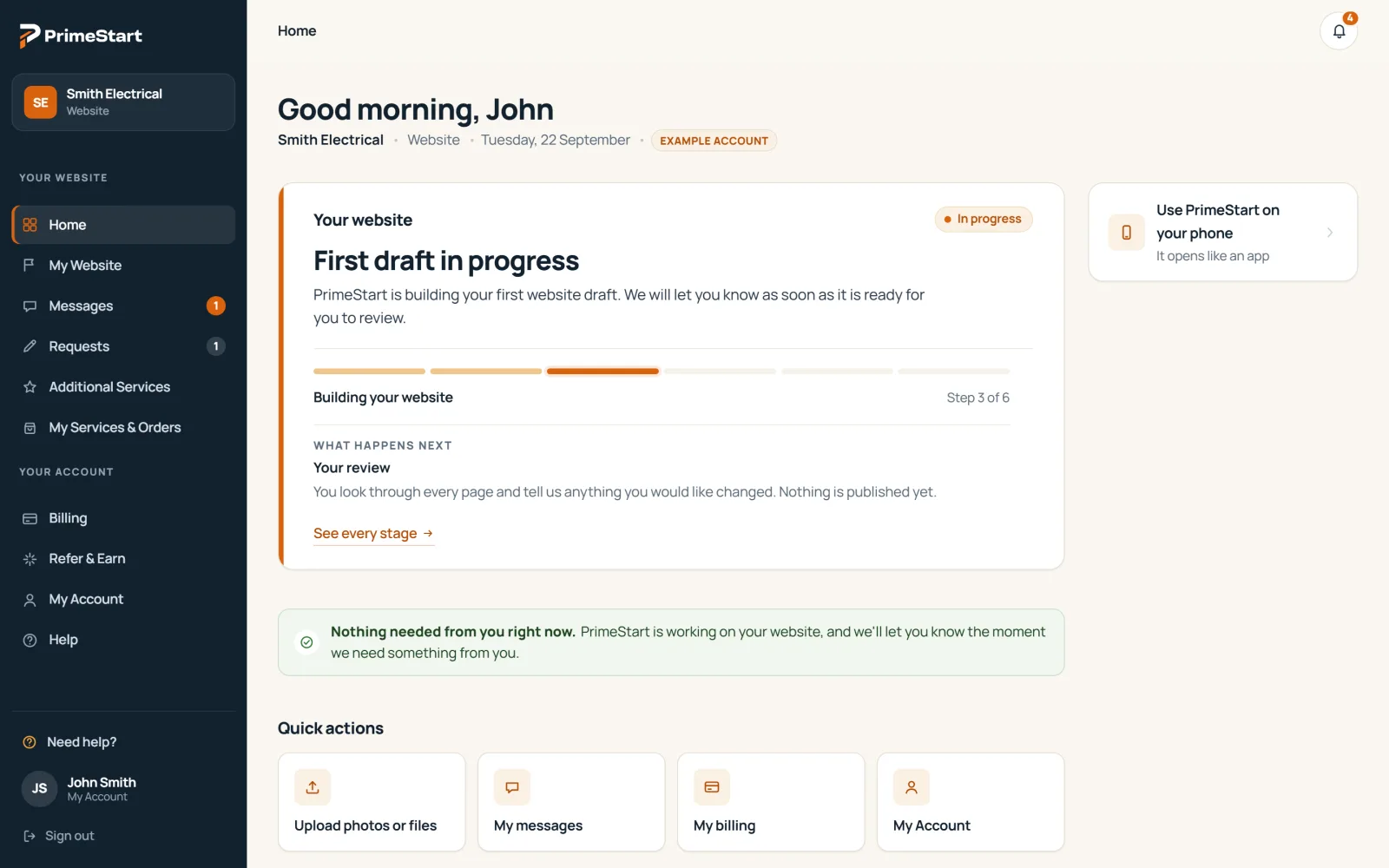
Task: Click the WHAT HAPPENS NEXT label
Action: click(383, 445)
